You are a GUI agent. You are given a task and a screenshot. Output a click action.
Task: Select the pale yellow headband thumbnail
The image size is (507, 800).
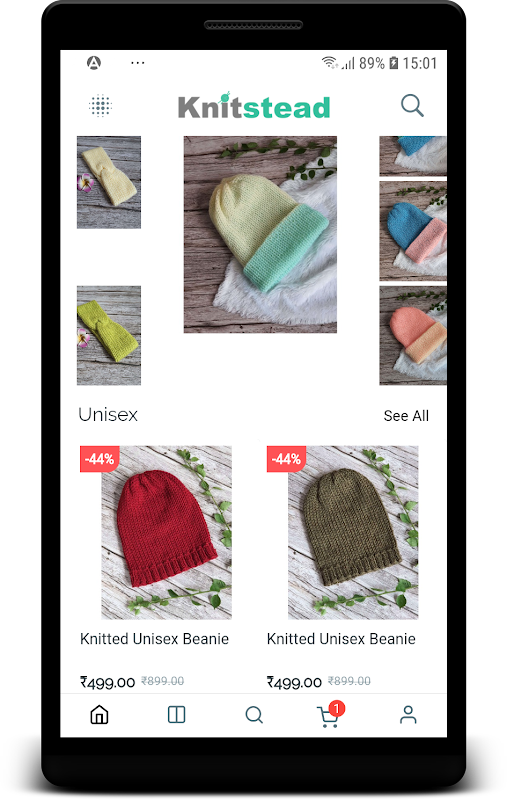coord(109,182)
